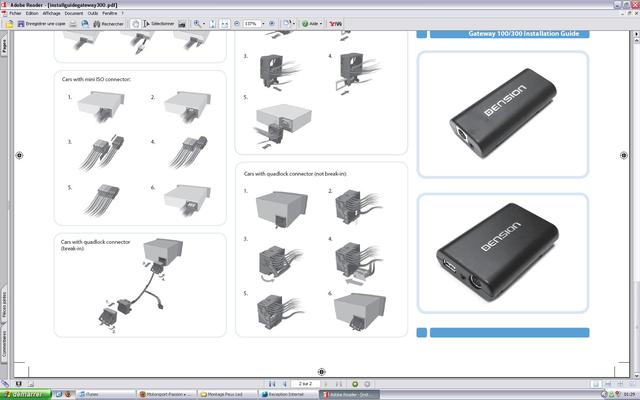The height and width of the screenshot is (400, 640).
Task: Go to previous page button
Action: (x=283, y=384)
